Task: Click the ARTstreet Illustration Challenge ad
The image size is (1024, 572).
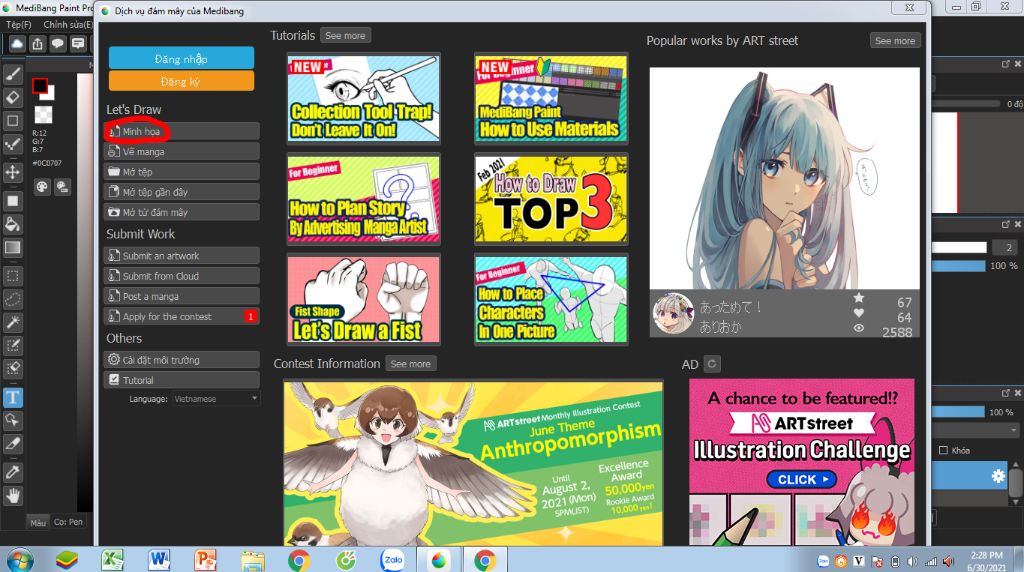Action: click(x=802, y=462)
